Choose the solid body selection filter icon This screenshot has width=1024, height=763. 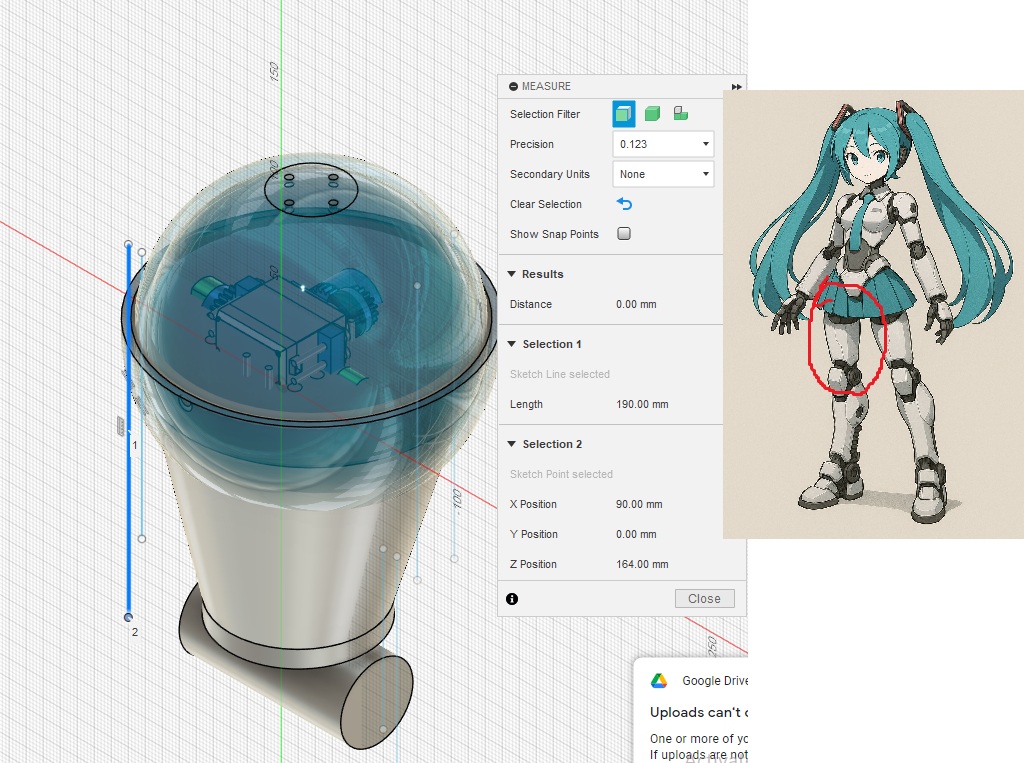(652, 114)
